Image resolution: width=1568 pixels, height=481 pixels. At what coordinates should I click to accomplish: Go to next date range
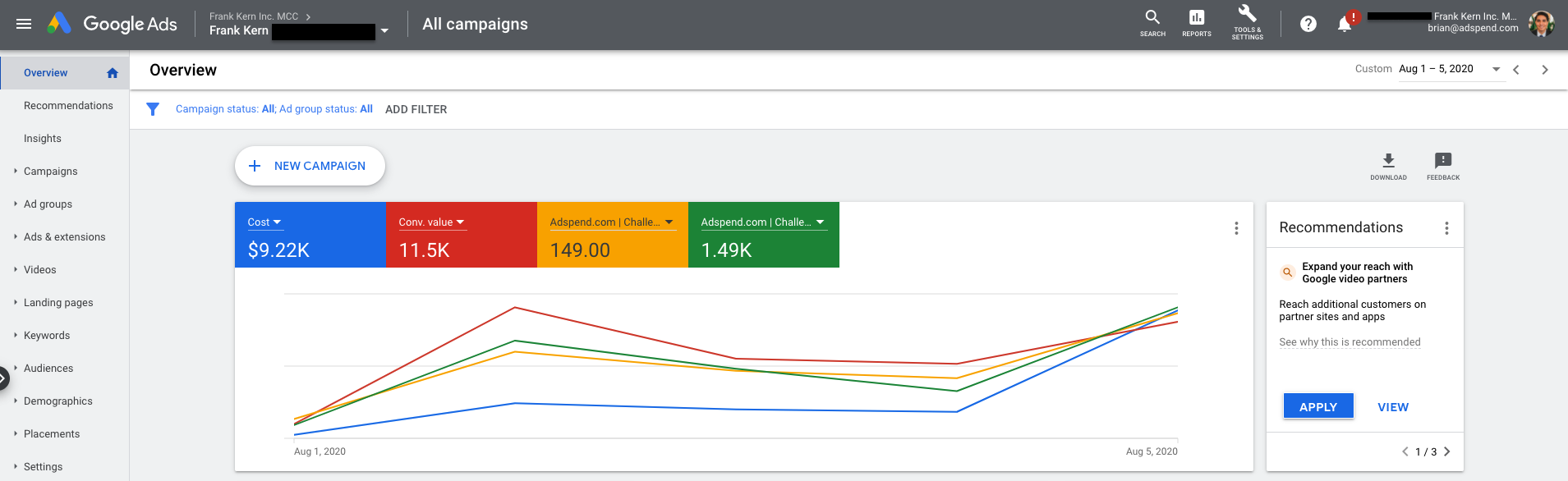coord(1545,70)
